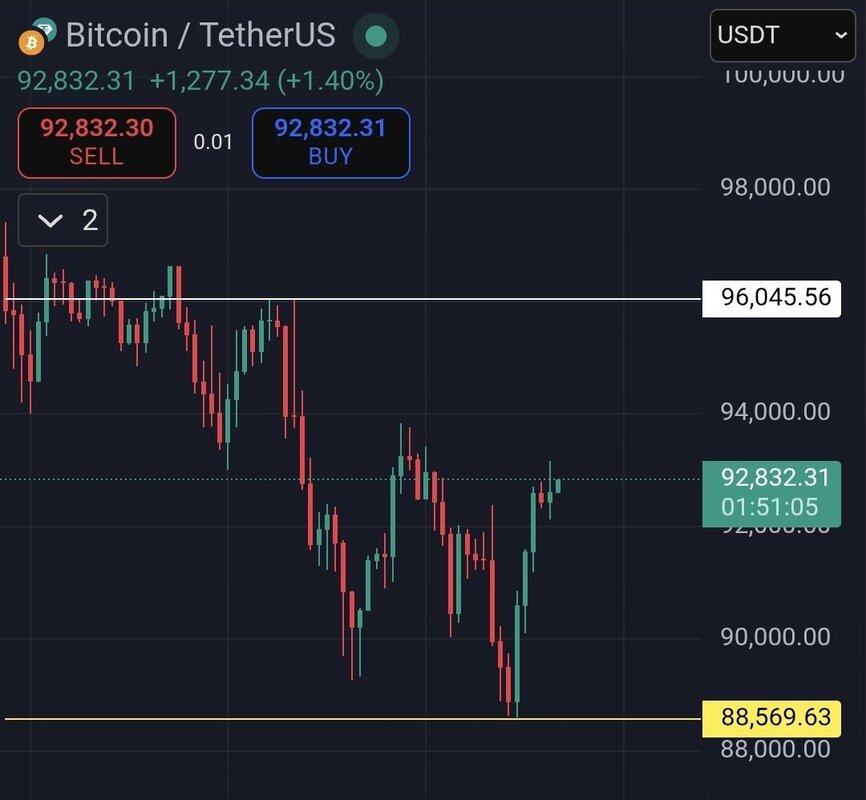Click the 94,000.00 price axis label

coord(775,411)
